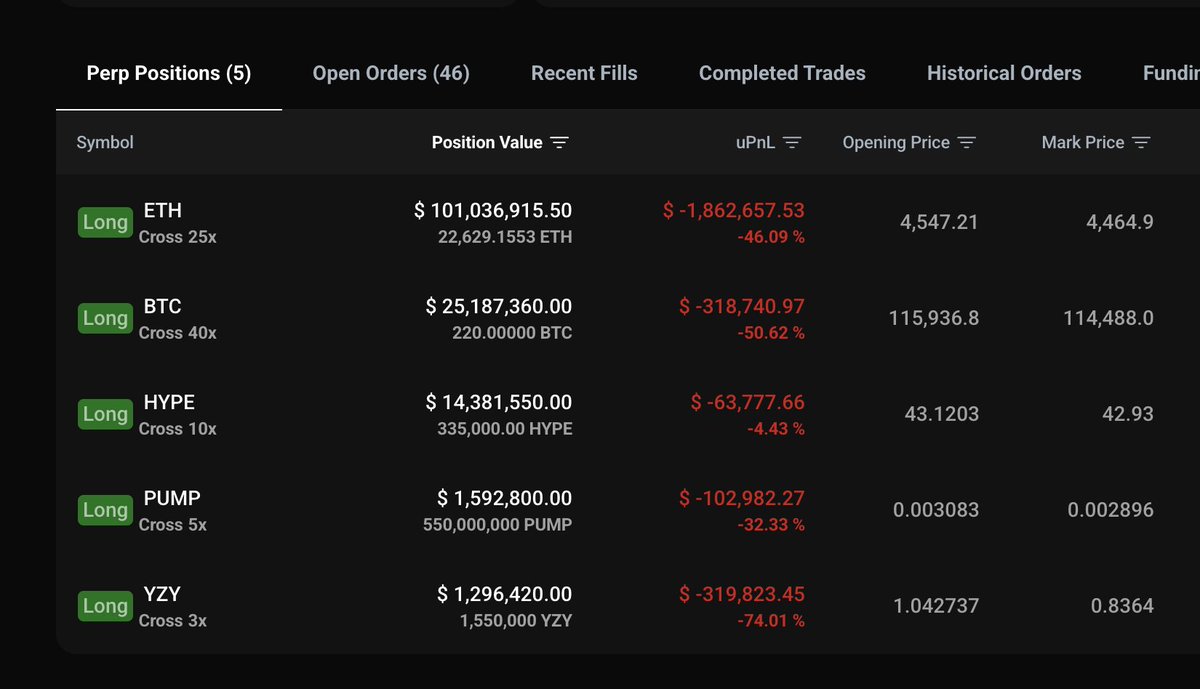Click the PUMP Long badge

point(105,511)
